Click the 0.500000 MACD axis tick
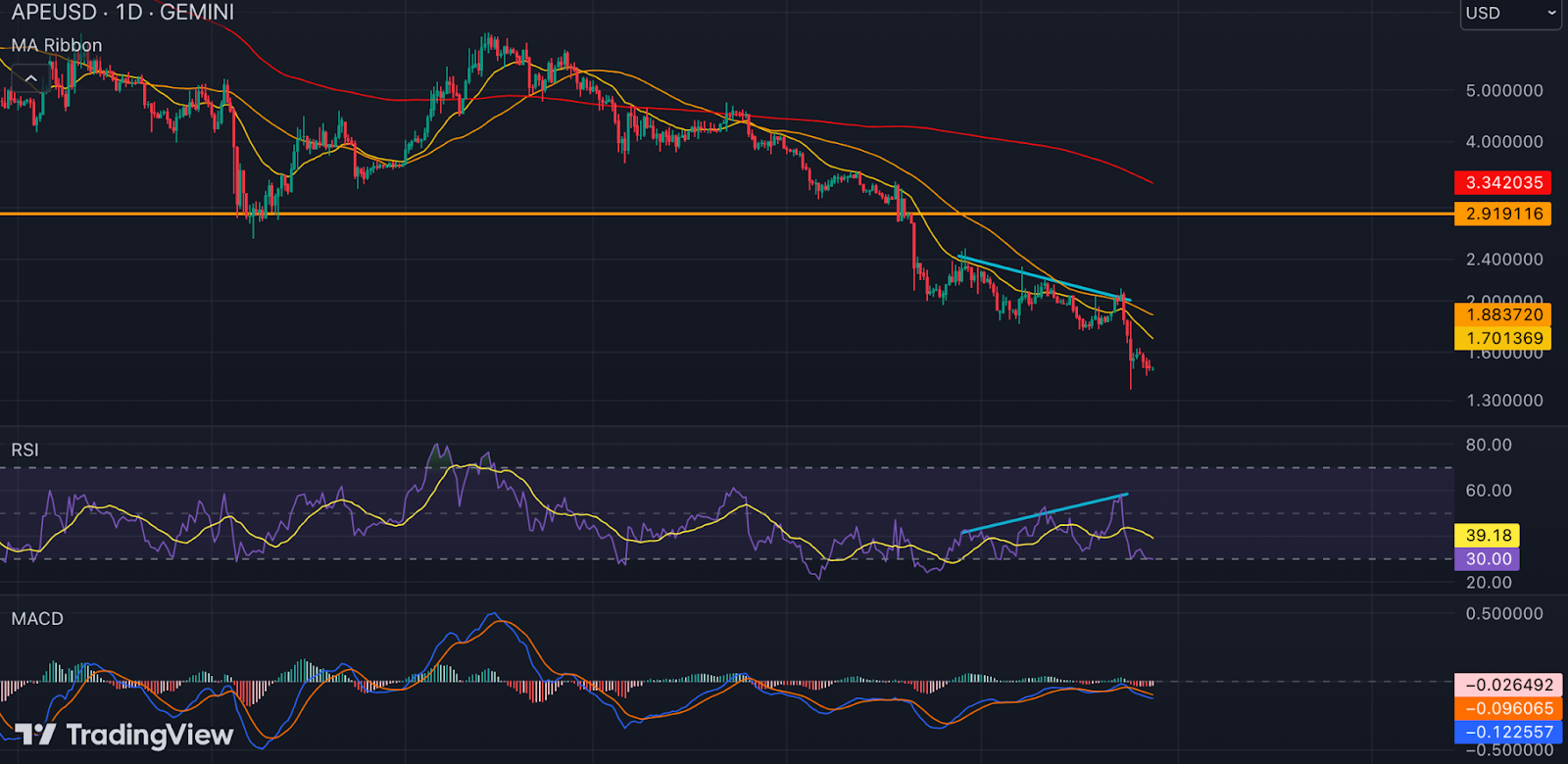This screenshot has width=1568, height=764. click(x=1504, y=613)
